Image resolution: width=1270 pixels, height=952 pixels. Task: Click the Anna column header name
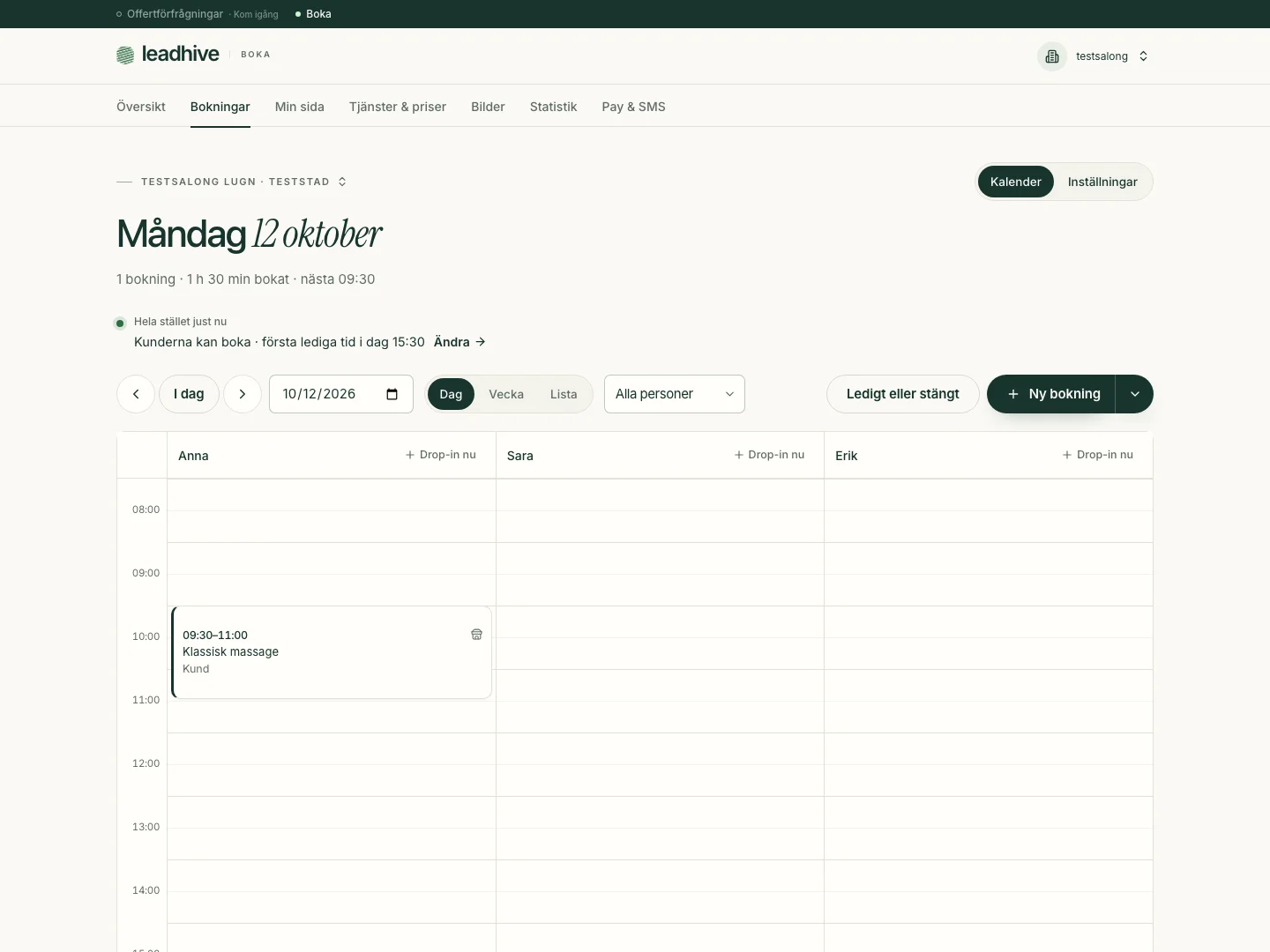(x=193, y=456)
